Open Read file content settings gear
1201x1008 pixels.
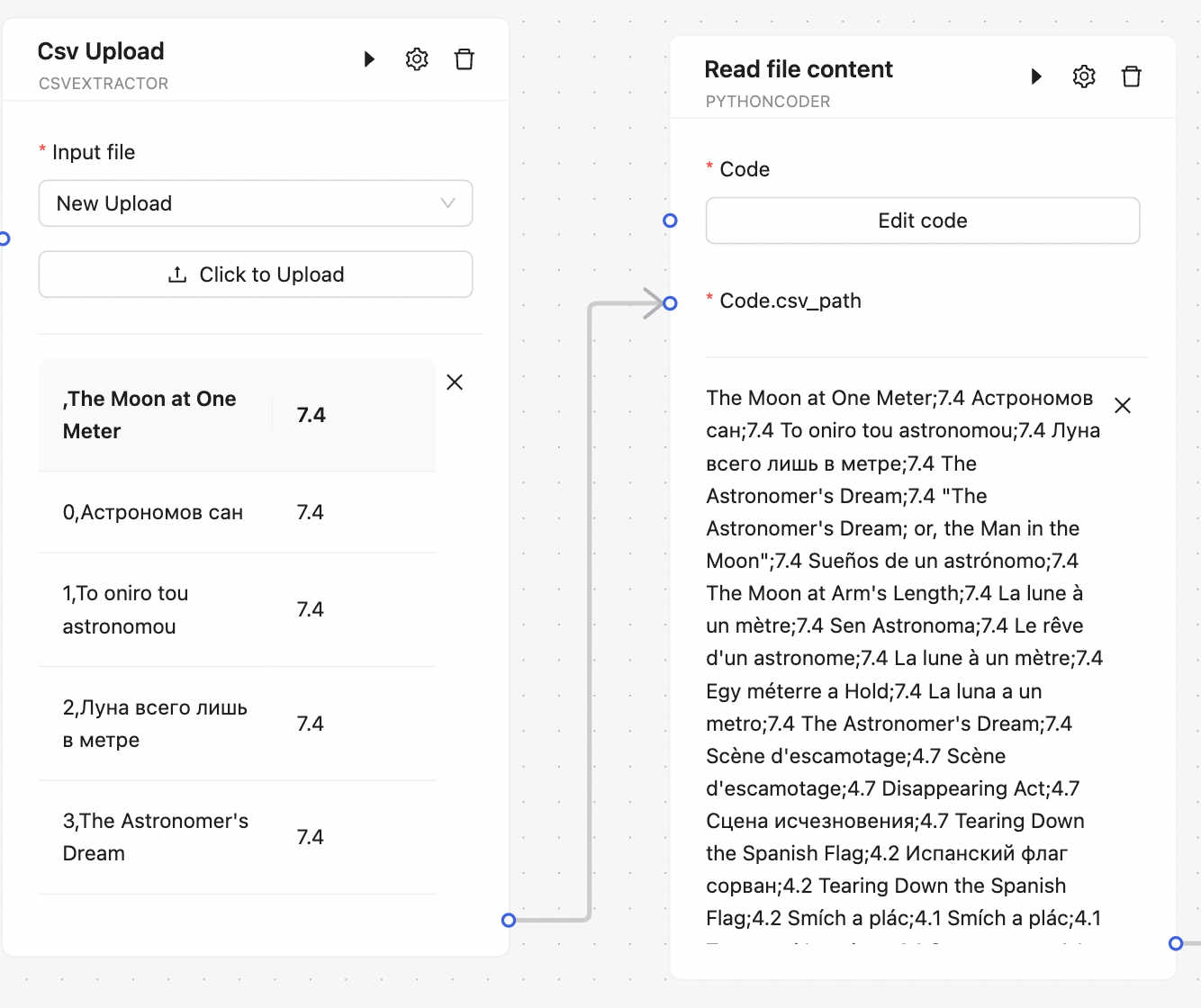click(1084, 76)
